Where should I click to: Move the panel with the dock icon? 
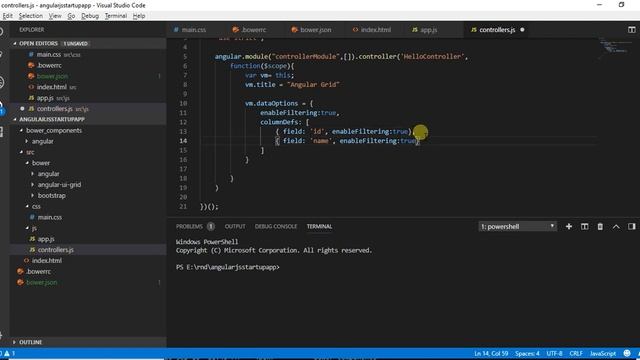click(x=631, y=227)
